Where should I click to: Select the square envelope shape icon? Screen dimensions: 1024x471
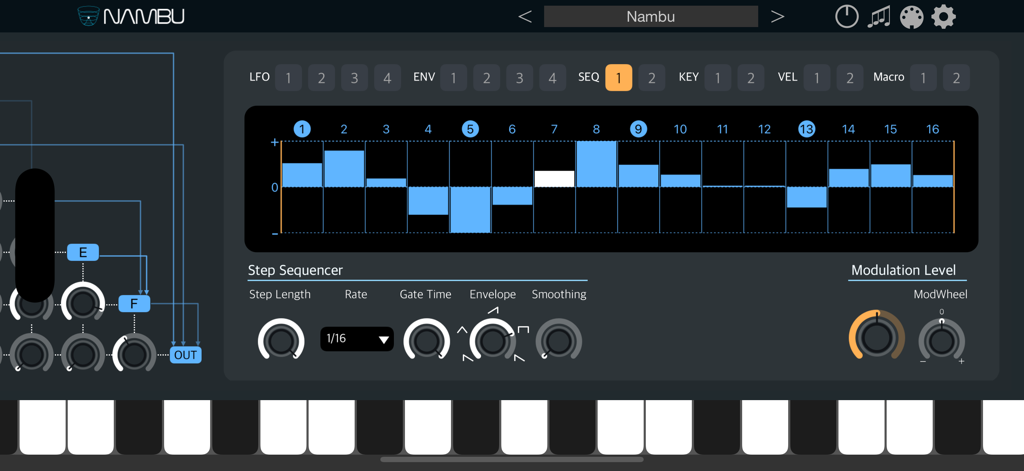pyautogui.click(x=523, y=329)
